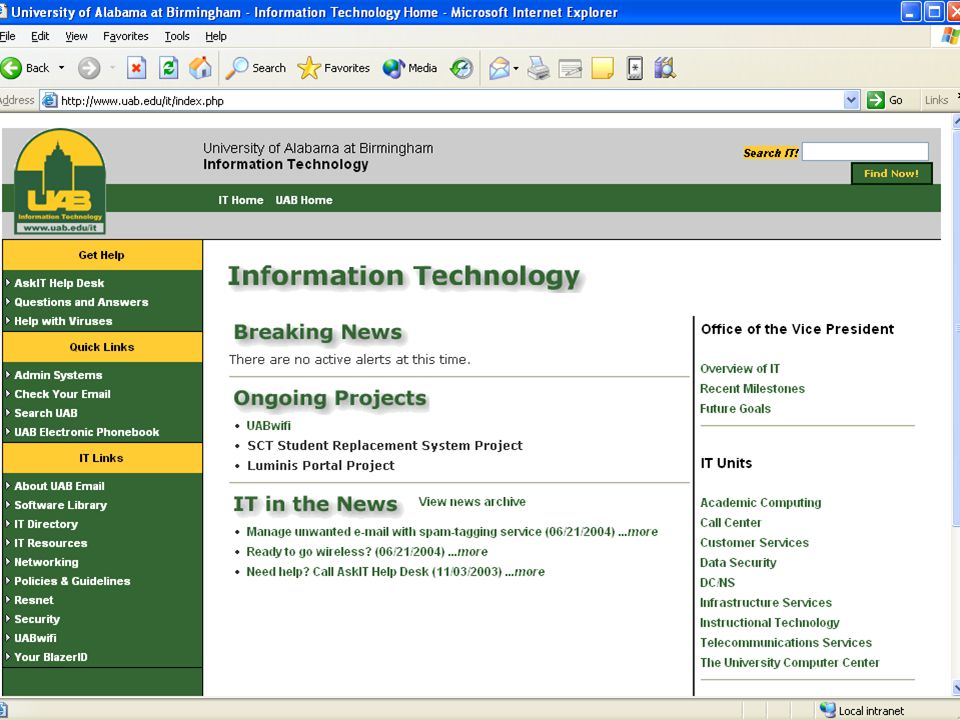Open Search UAB quick link
Viewport: 960px width, 720px height.
click(46, 413)
